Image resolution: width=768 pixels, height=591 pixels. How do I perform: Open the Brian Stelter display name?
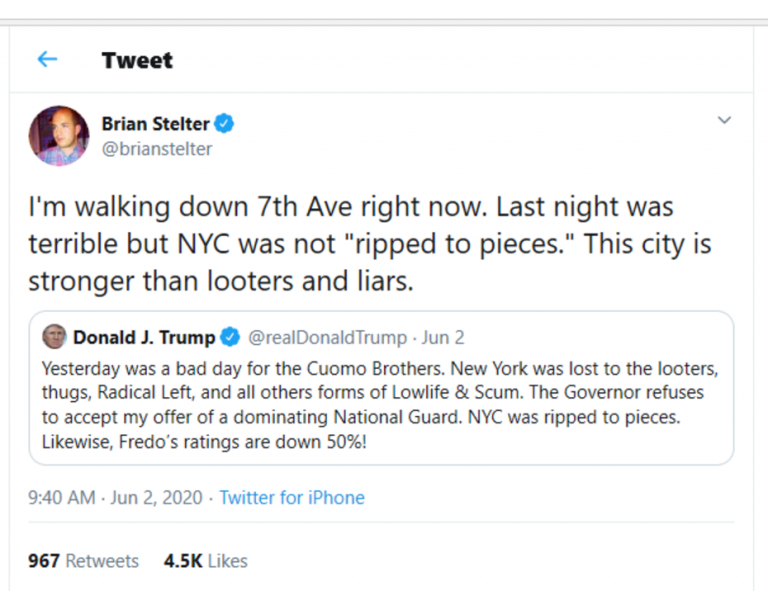[x=155, y=124]
